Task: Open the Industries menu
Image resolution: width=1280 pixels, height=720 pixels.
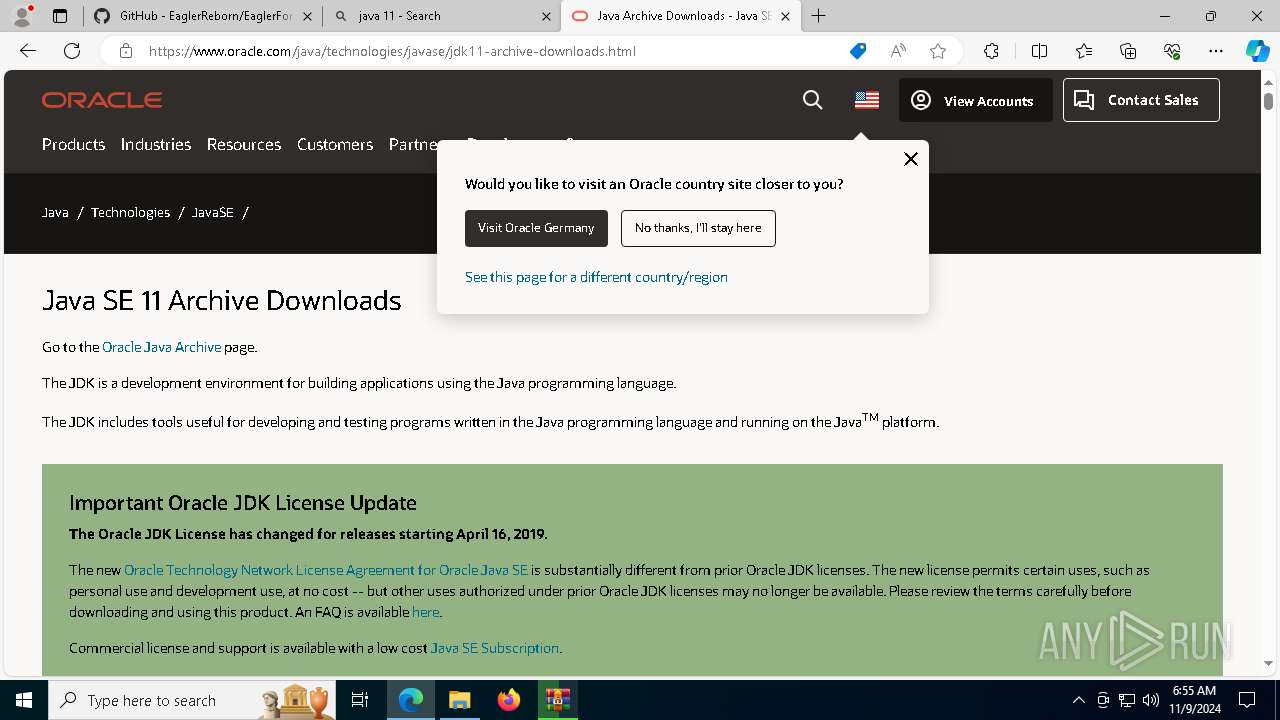Action: coord(156,144)
